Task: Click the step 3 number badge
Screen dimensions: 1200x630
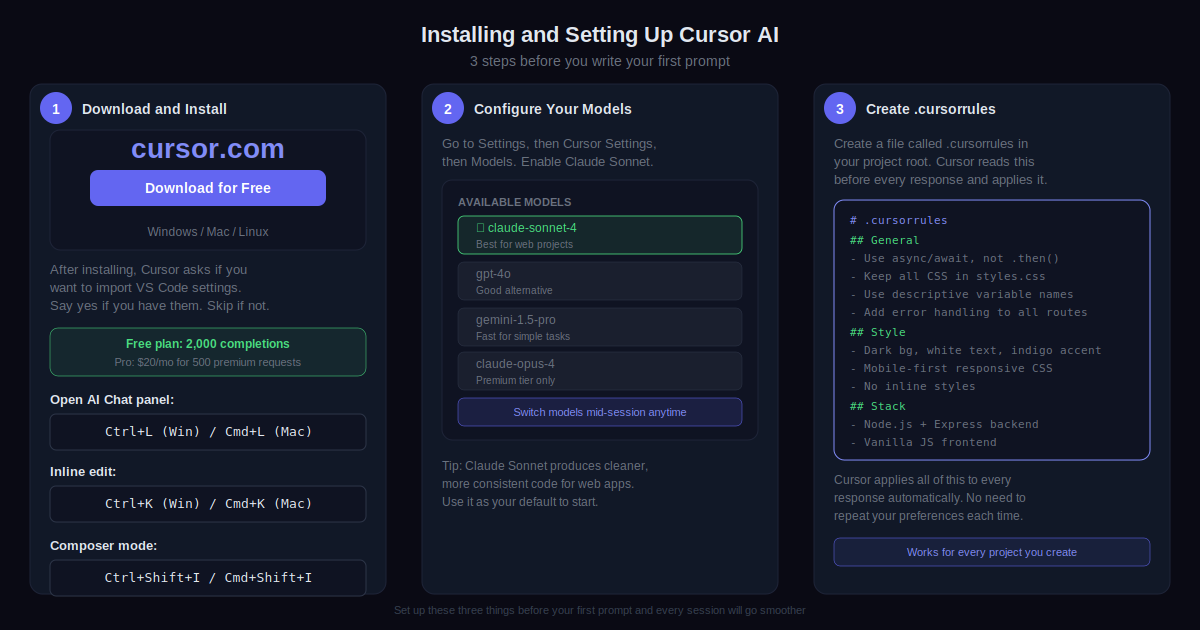Action: tap(840, 108)
